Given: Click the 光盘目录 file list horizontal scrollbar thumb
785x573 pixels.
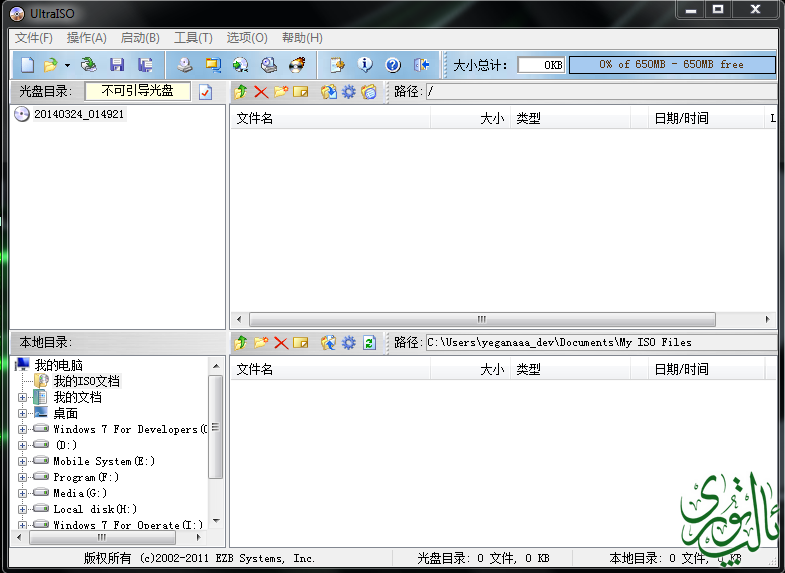Looking at the screenshot, I should (482, 319).
